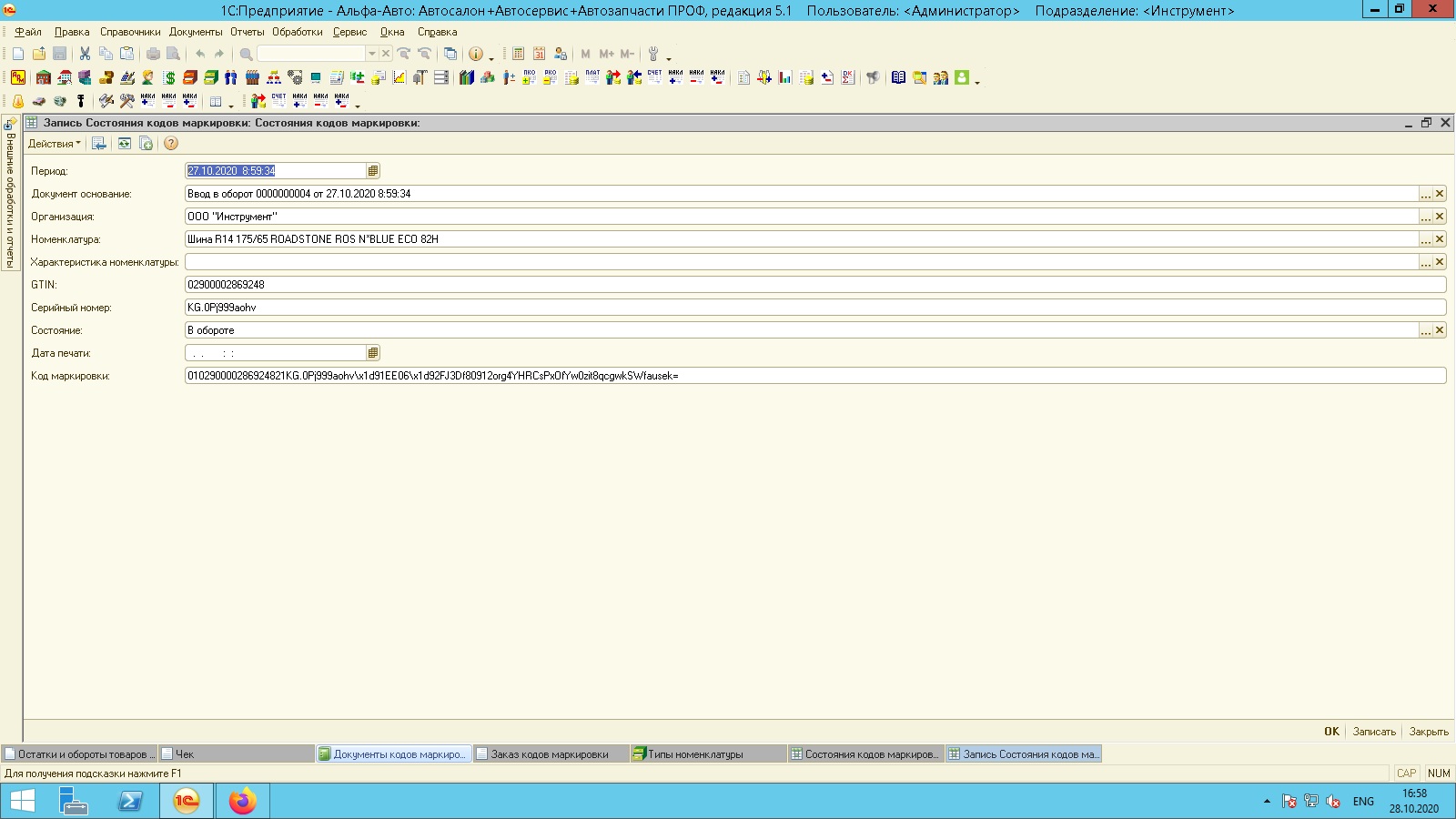Switch to Типы номенклатуры window tab
Screen dimensions: 1456x819
(709, 754)
